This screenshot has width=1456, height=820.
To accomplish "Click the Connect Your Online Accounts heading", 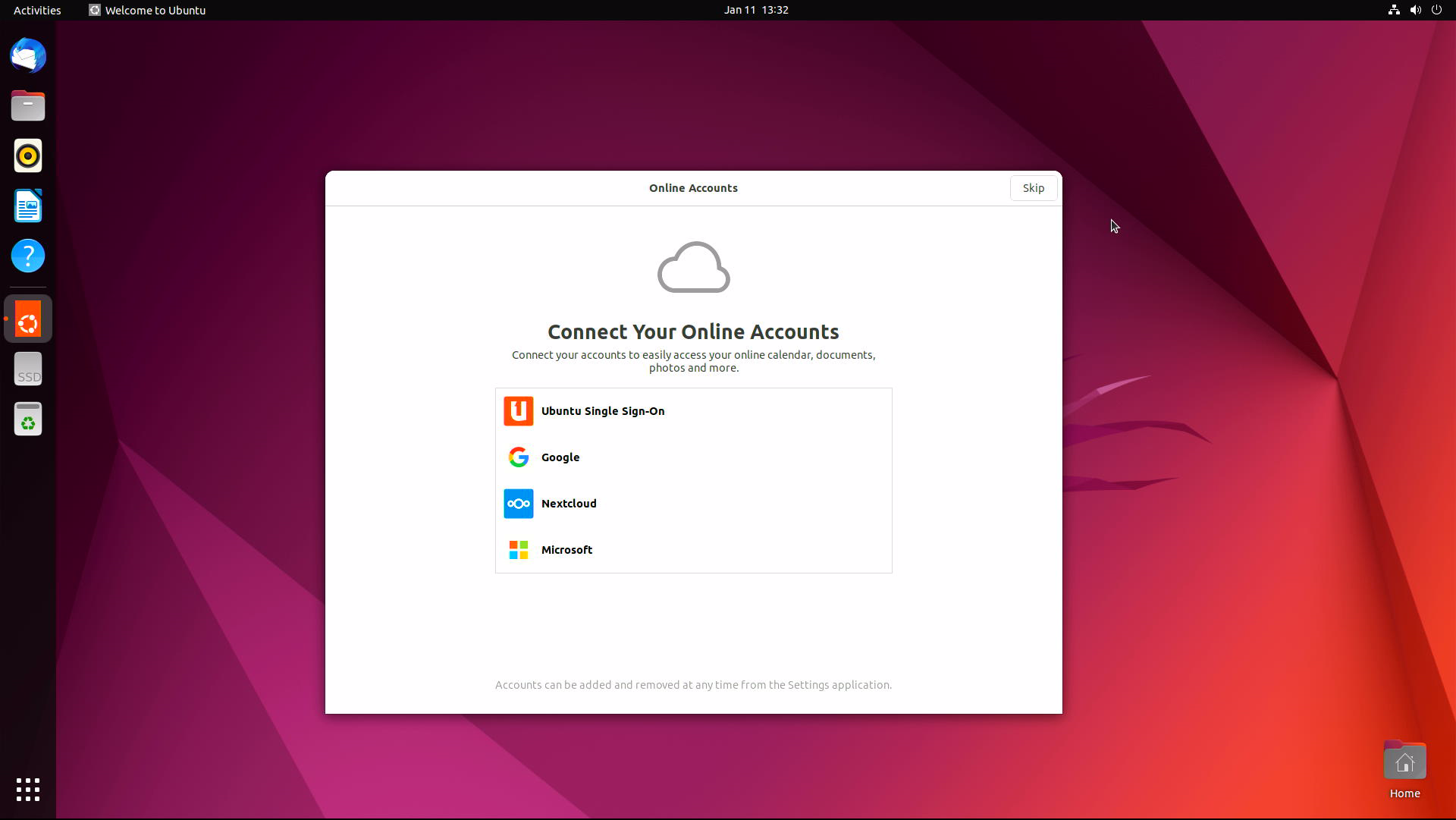I will point(693,331).
